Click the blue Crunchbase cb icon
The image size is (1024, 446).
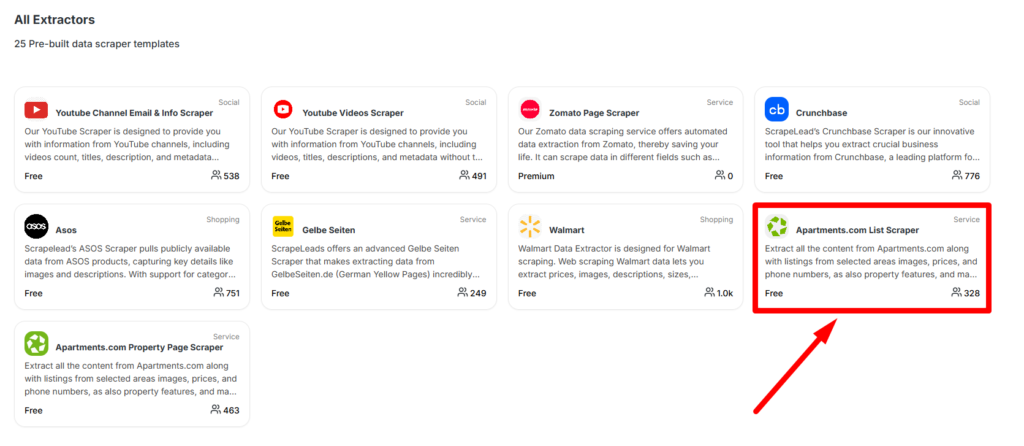tap(776, 109)
